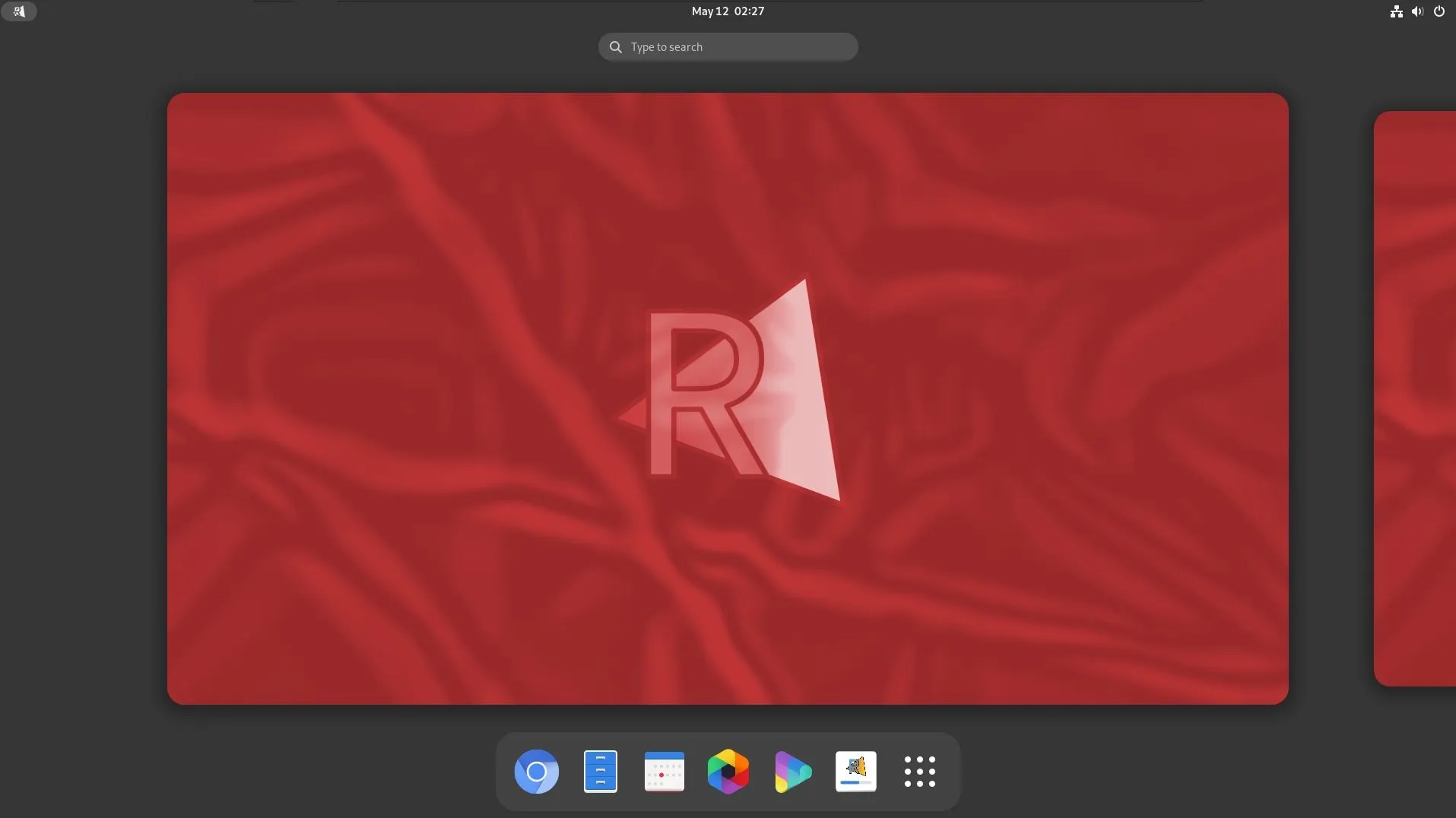Open the Files application from the dock
The height and width of the screenshot is (818, 1456).
pos(600,771)
